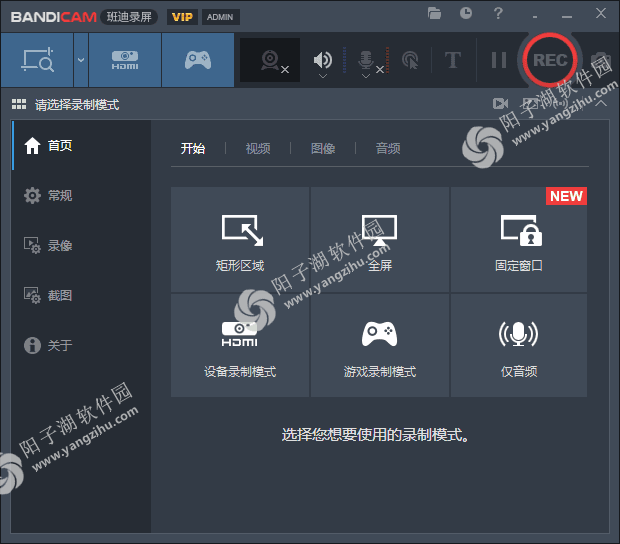Image resolution: width=620 pixels, height=544 pixels.
Task: Switch to the 音频 tab
Action: point(388,149)
